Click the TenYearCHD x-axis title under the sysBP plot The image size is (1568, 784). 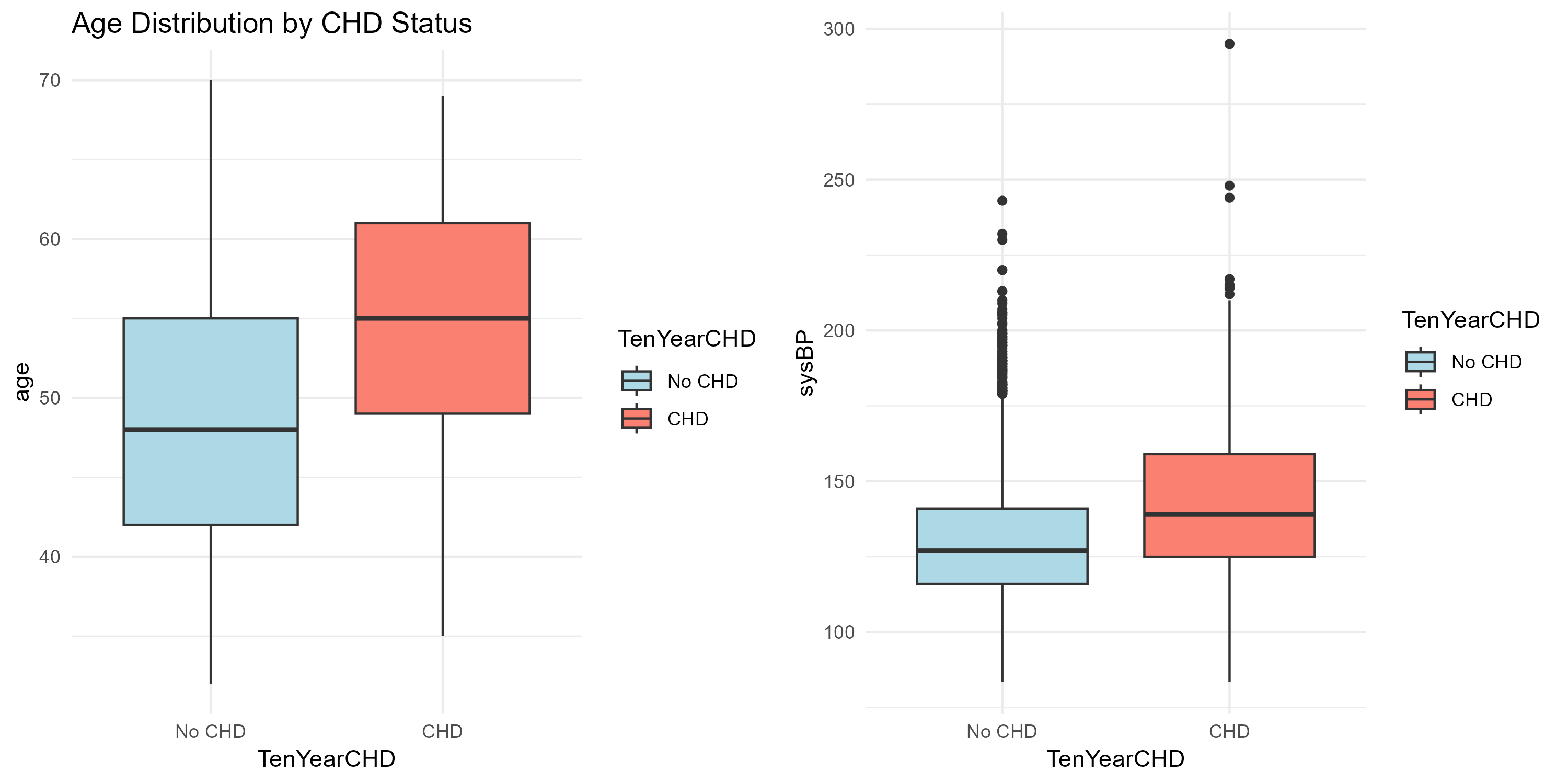[1115, 759]
